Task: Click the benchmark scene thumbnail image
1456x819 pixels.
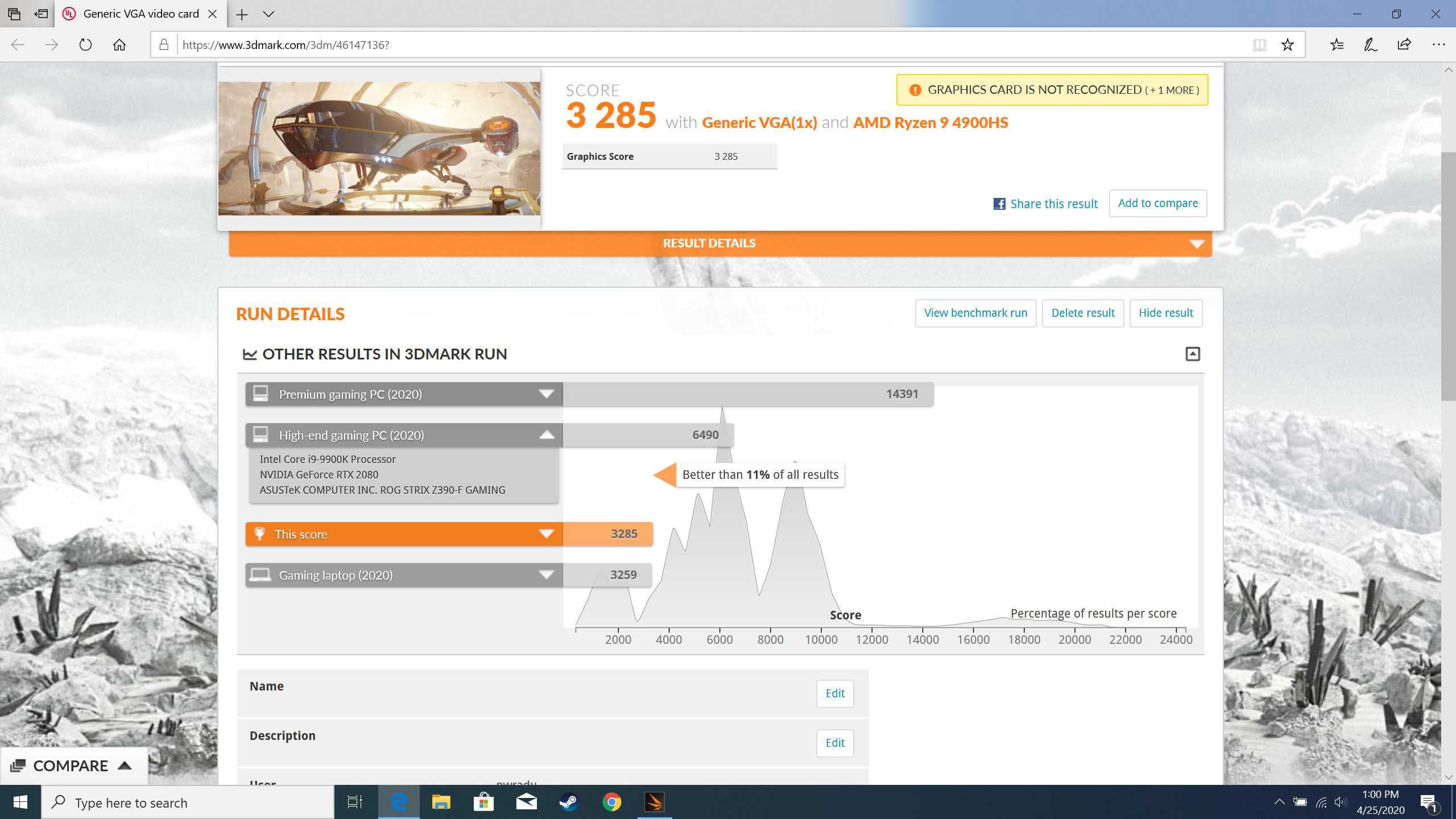Action: (379, 148)
